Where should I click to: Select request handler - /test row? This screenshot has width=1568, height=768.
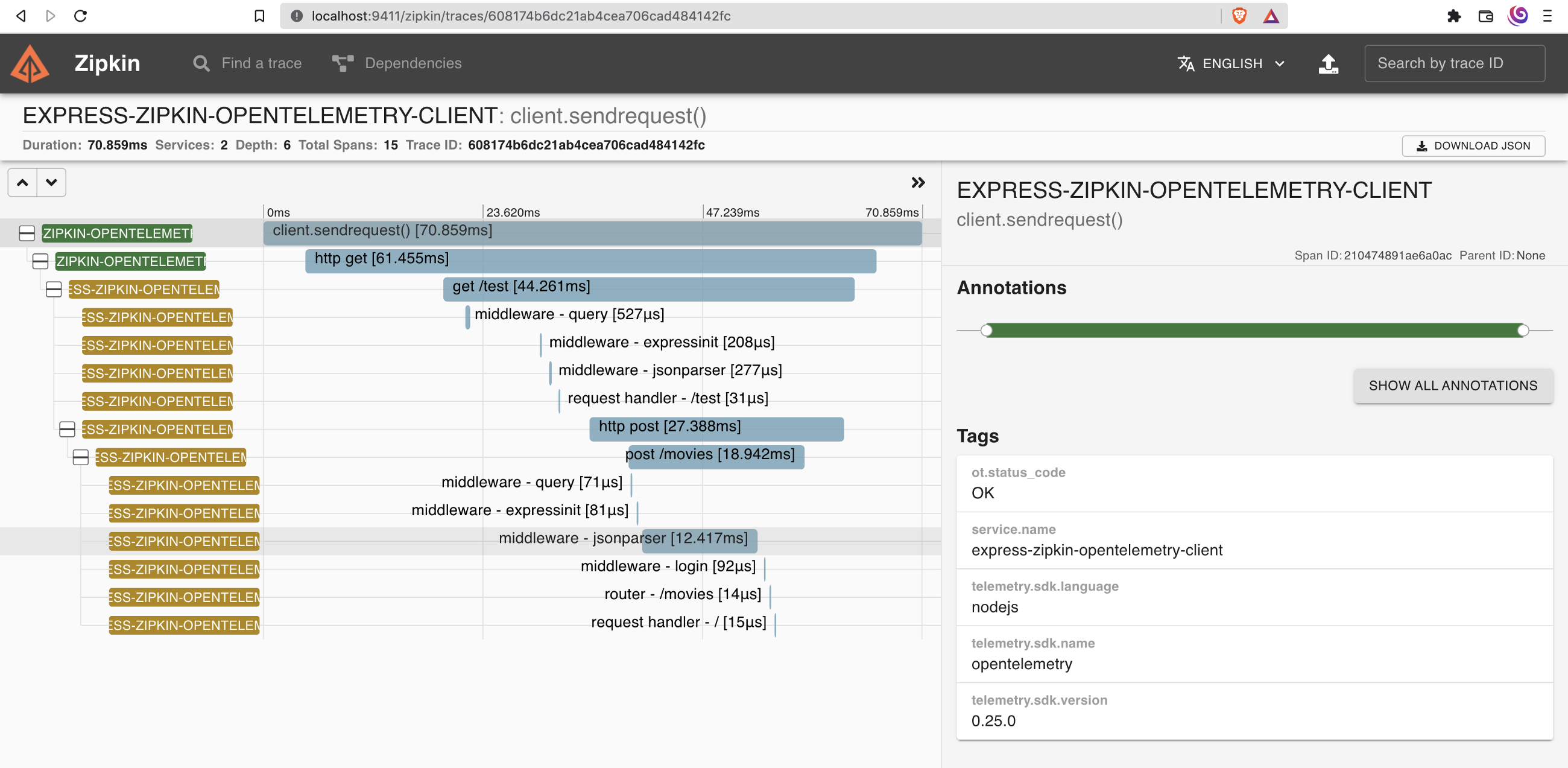coord(470,401)
